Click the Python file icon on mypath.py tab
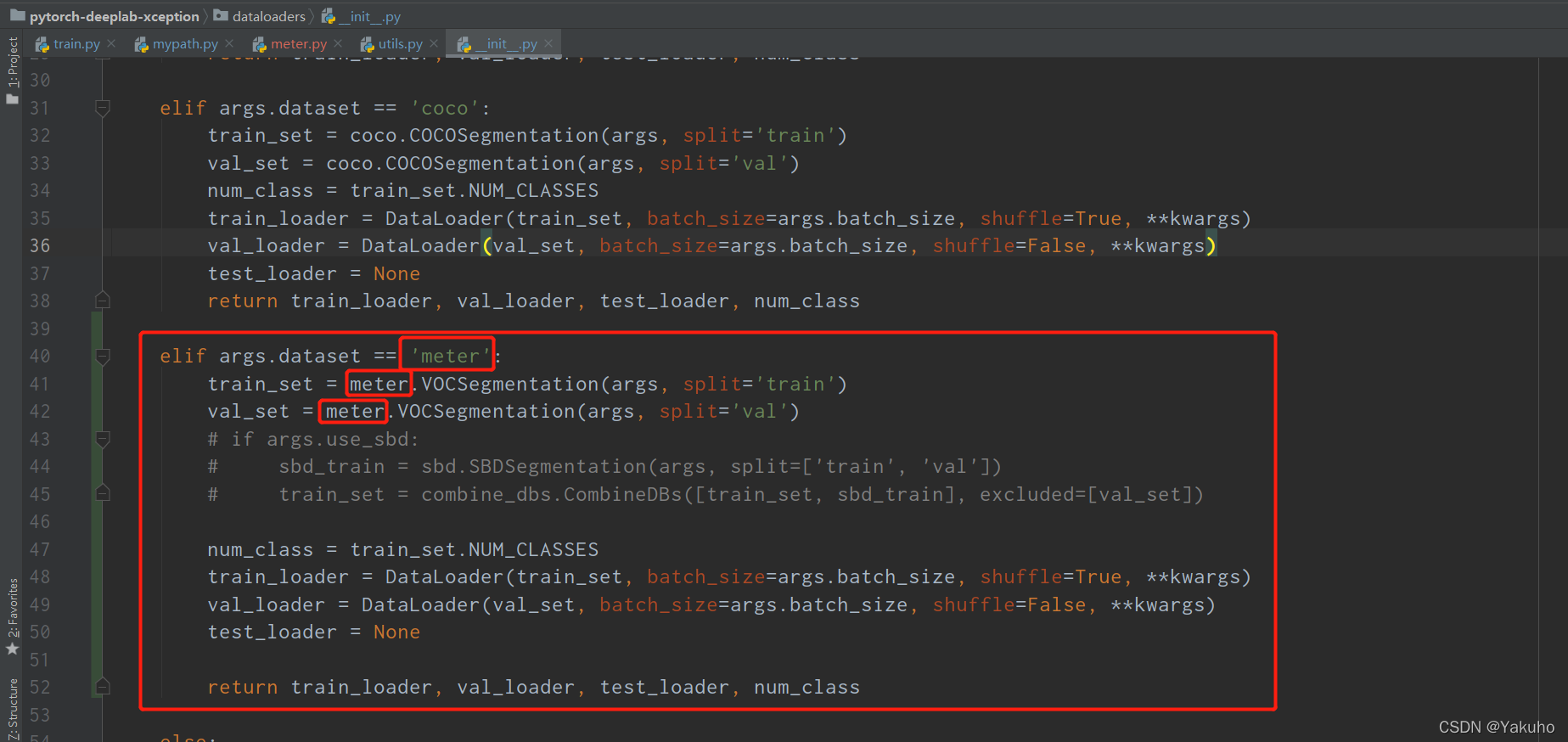Viewport: 1568px width, 742px height. pos(141,44)
